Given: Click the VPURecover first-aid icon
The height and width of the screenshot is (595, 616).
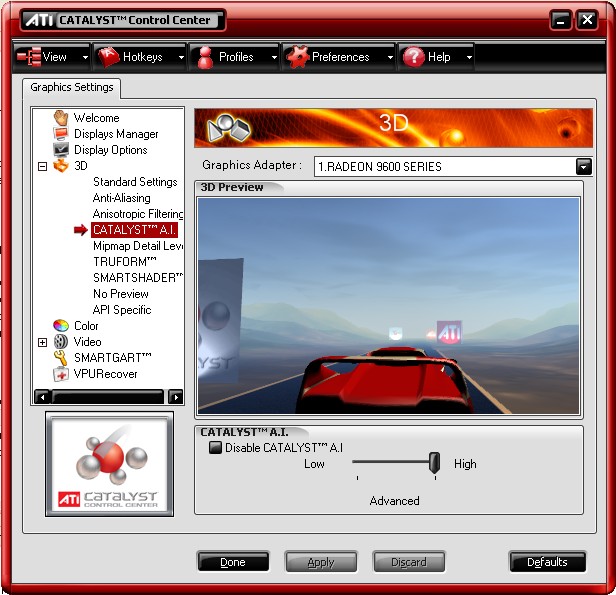Looking at the screenshot, I should (x=61, y=374).
